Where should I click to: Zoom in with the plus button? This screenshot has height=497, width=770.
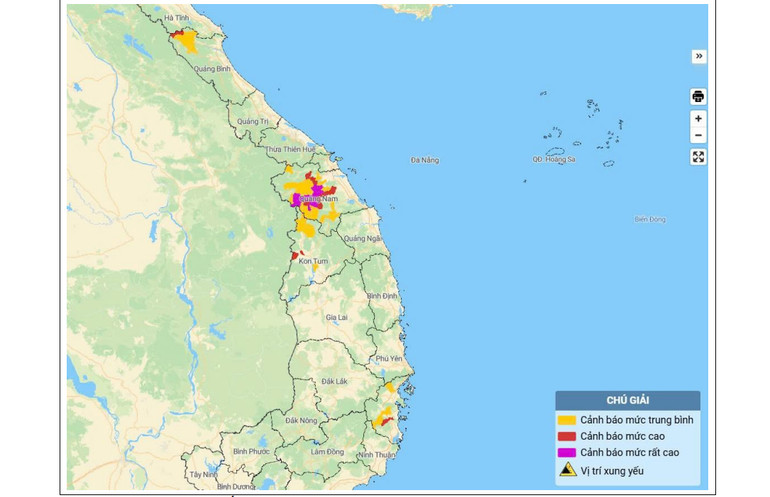tap(698, 119)
